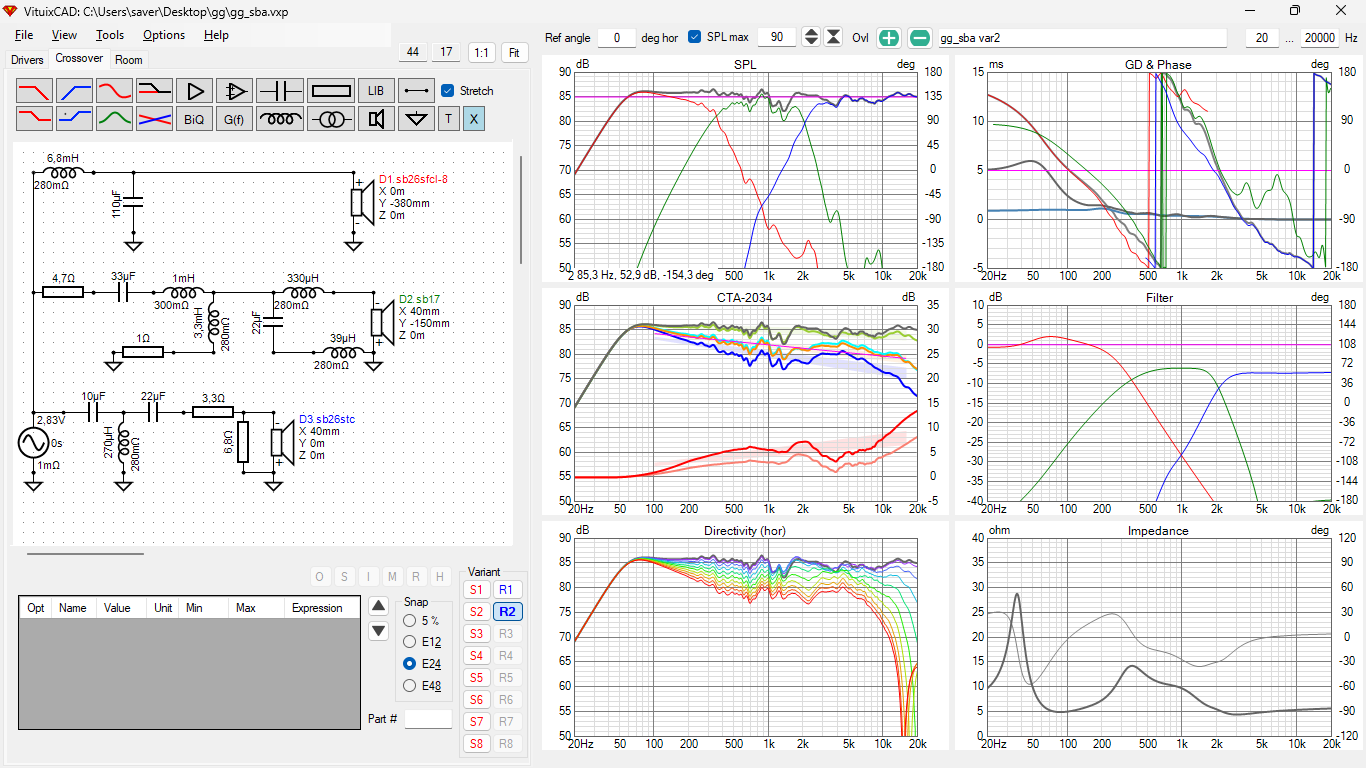Click the overlay name field gg_sba var2
Viewport: 1366px width, 768px height.
click(x=1081, y=38)
